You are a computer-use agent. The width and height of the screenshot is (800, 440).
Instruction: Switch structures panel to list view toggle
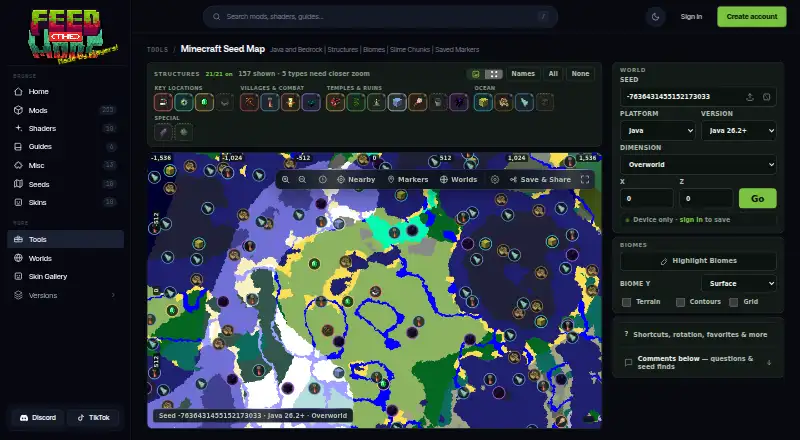click(x=476, y=74)
